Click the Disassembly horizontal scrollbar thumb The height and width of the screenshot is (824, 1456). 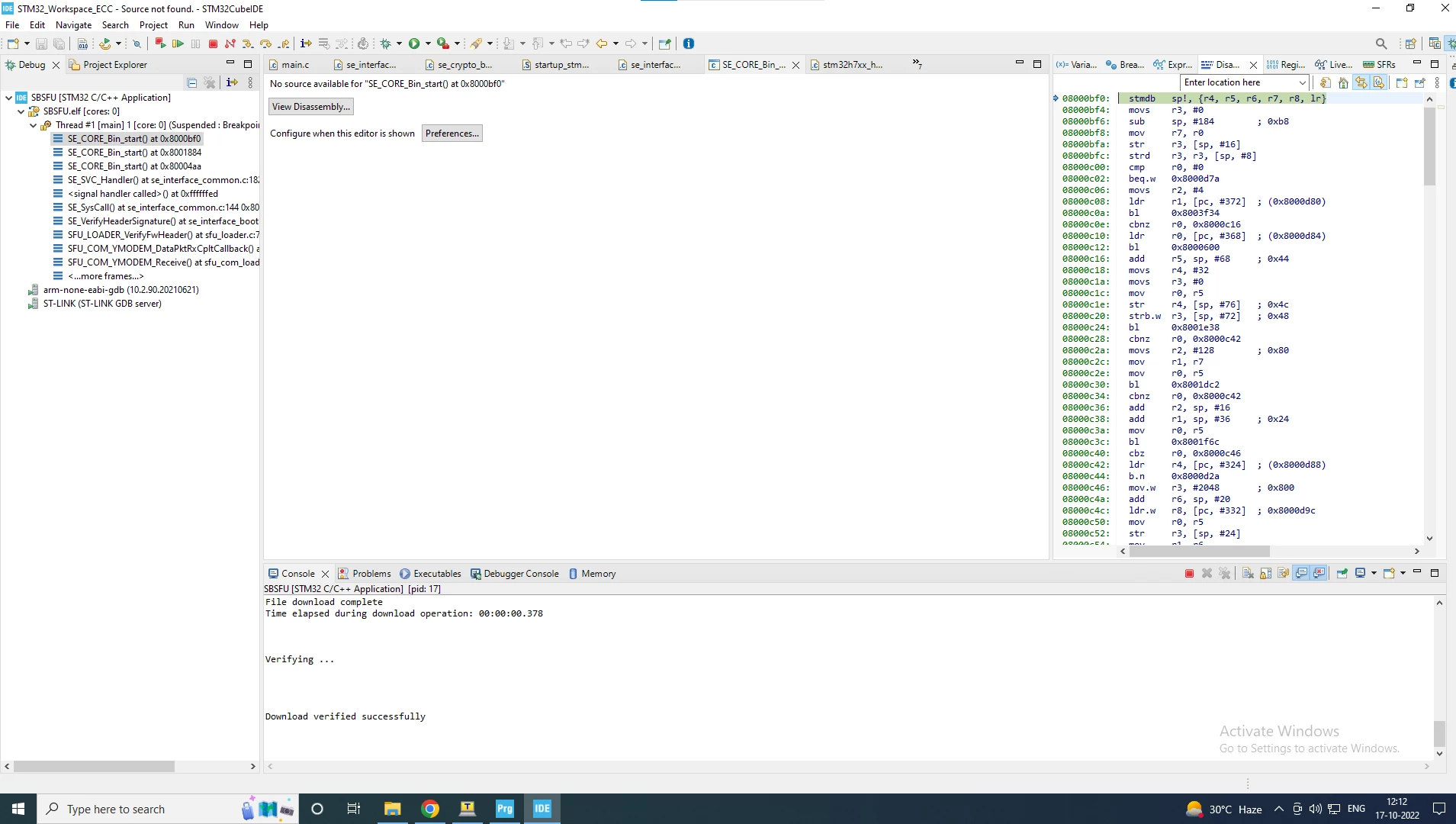click(x=1199, y=551)
